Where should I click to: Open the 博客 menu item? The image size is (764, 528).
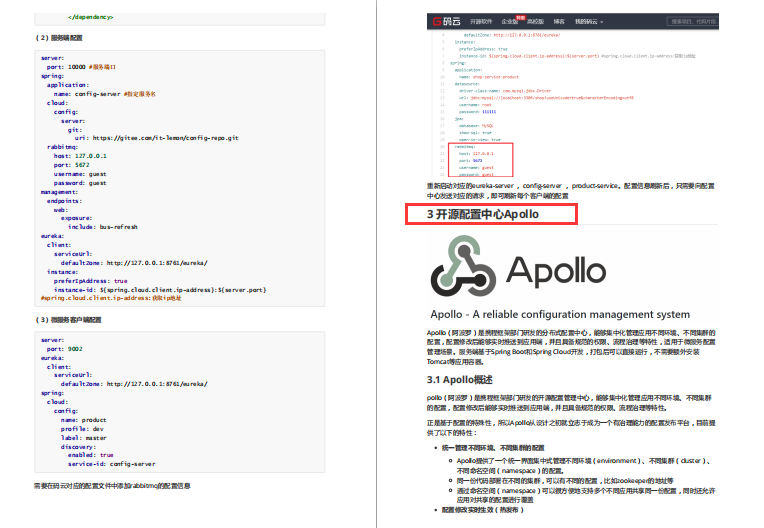tap(559, 22)
